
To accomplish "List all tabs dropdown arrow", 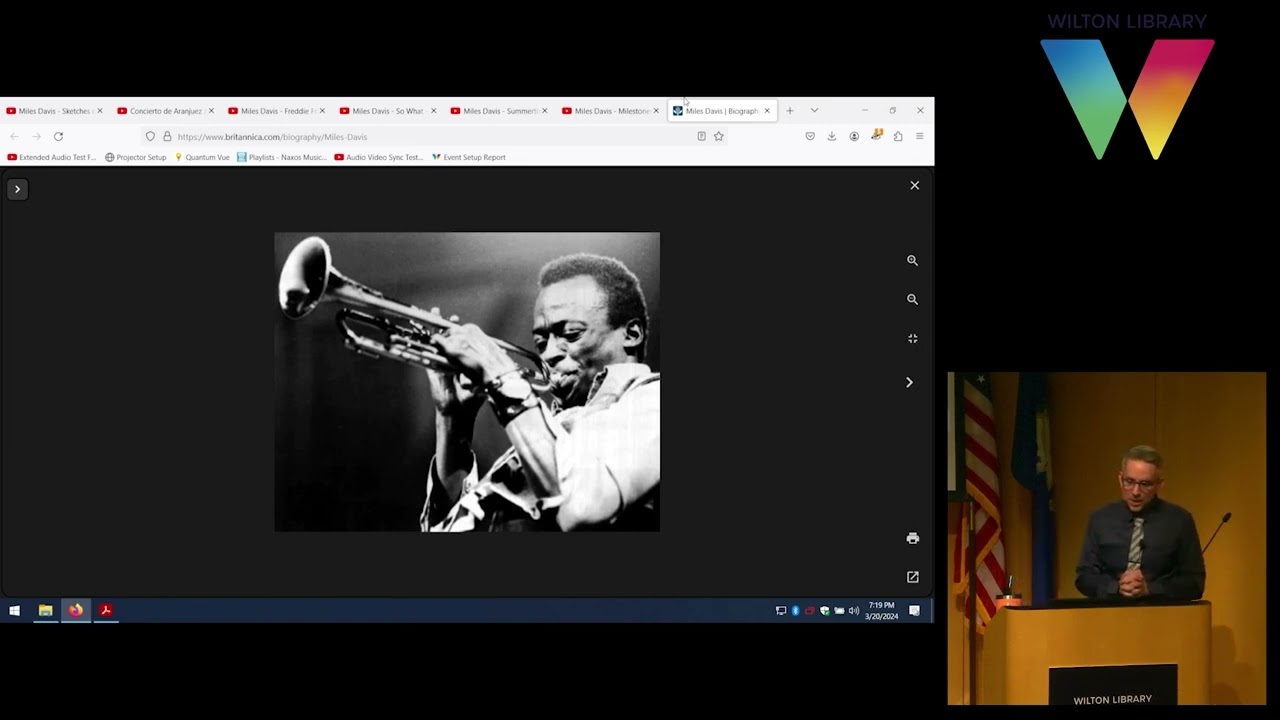I will click(814, 111).
